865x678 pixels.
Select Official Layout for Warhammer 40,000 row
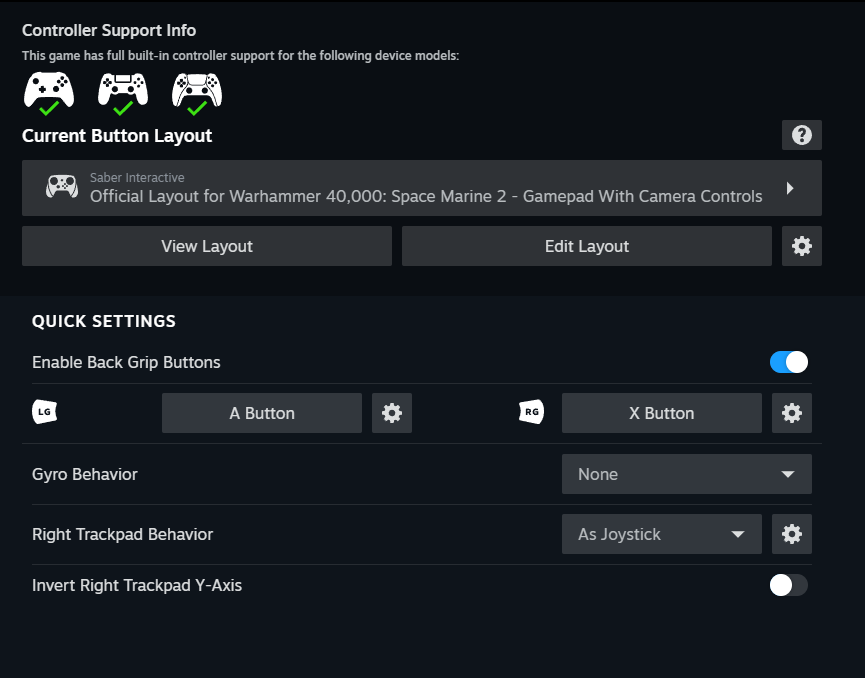pos(421,188)
